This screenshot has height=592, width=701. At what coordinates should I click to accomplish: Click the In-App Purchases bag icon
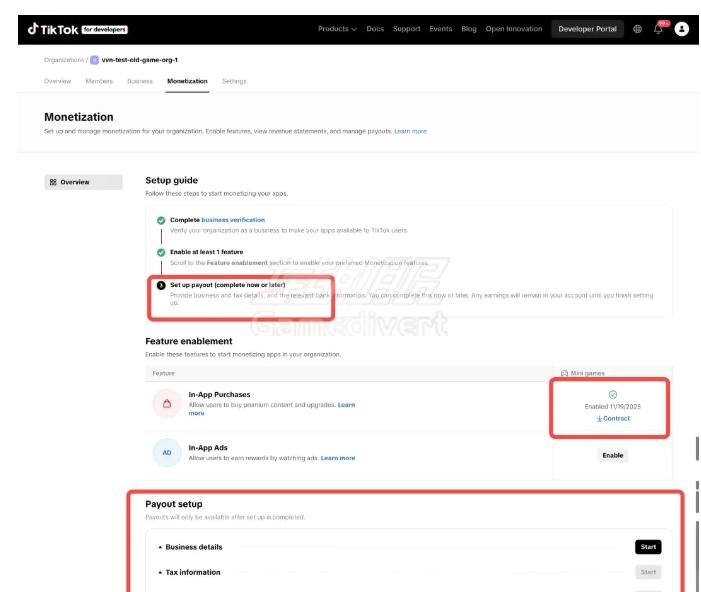coord(167,404)
